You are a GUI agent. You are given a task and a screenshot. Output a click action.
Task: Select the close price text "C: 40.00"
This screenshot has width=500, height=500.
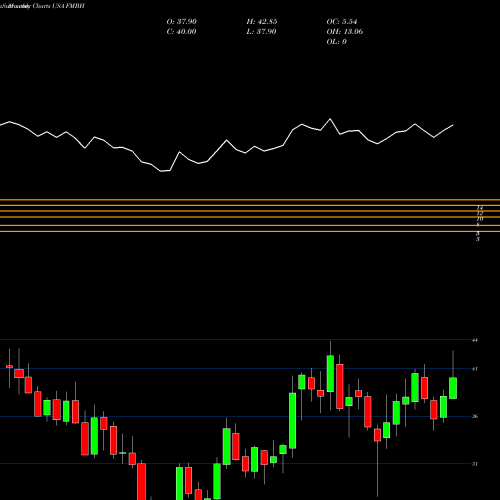(x=181, y=32)
